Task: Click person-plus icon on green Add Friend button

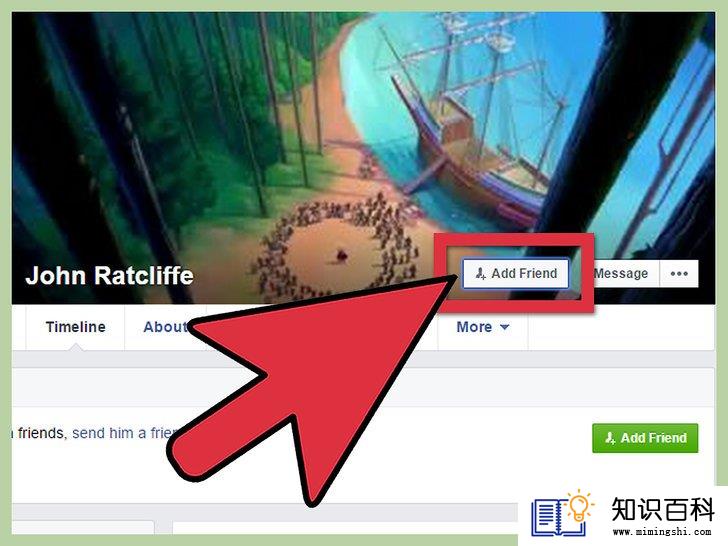Action: (x=610, y=438)
